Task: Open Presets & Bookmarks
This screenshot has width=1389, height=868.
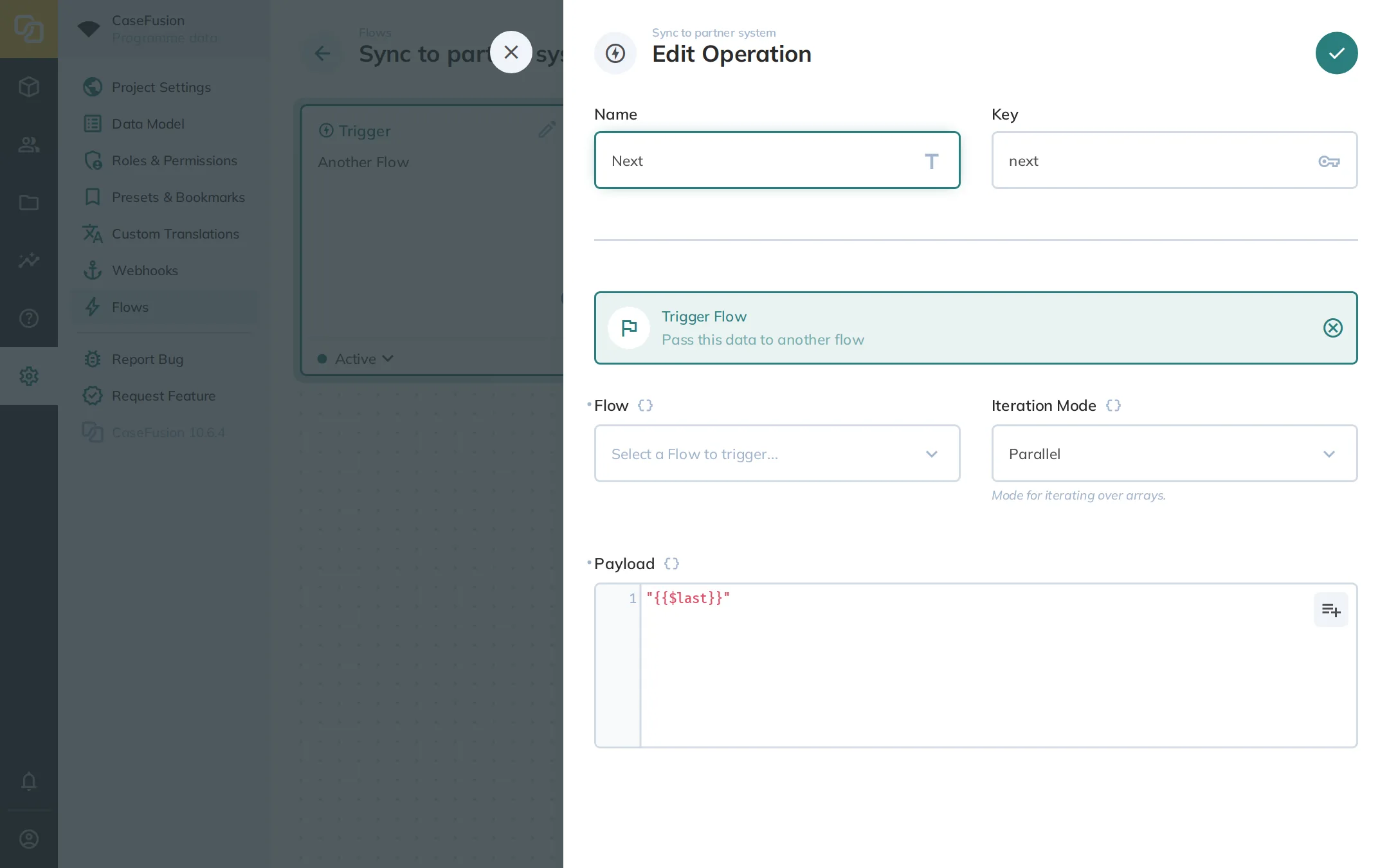Action: (164, 197)
